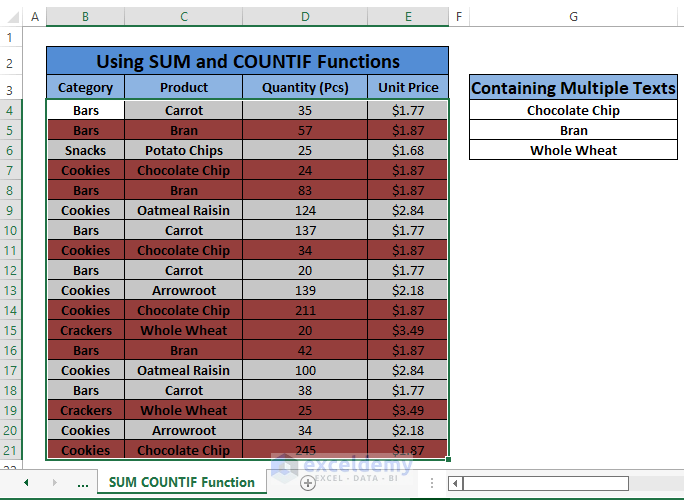
Task: Select row 13 header
Action: tap(10, 290)
